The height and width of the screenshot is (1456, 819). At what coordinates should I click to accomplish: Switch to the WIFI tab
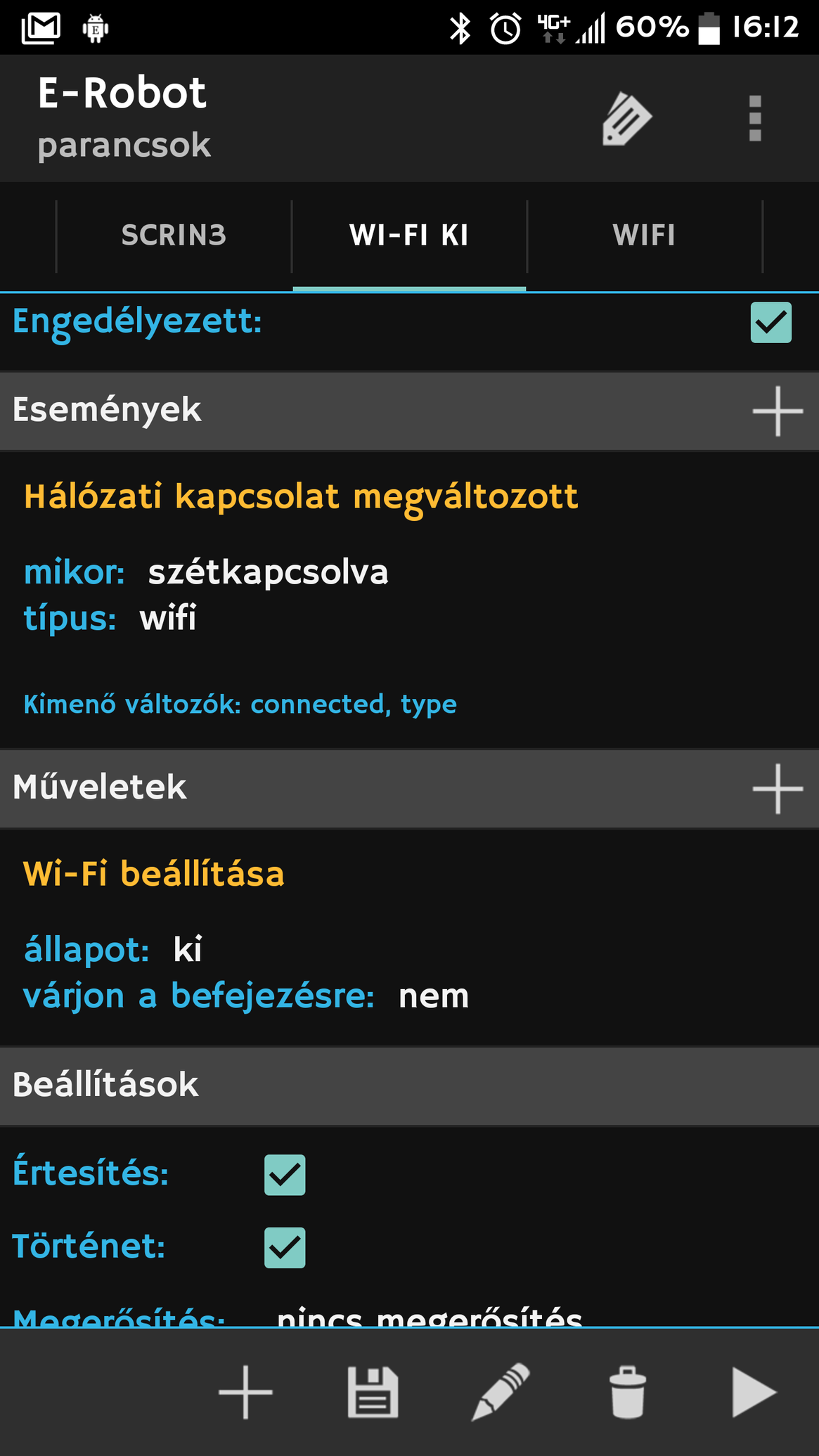645,236
